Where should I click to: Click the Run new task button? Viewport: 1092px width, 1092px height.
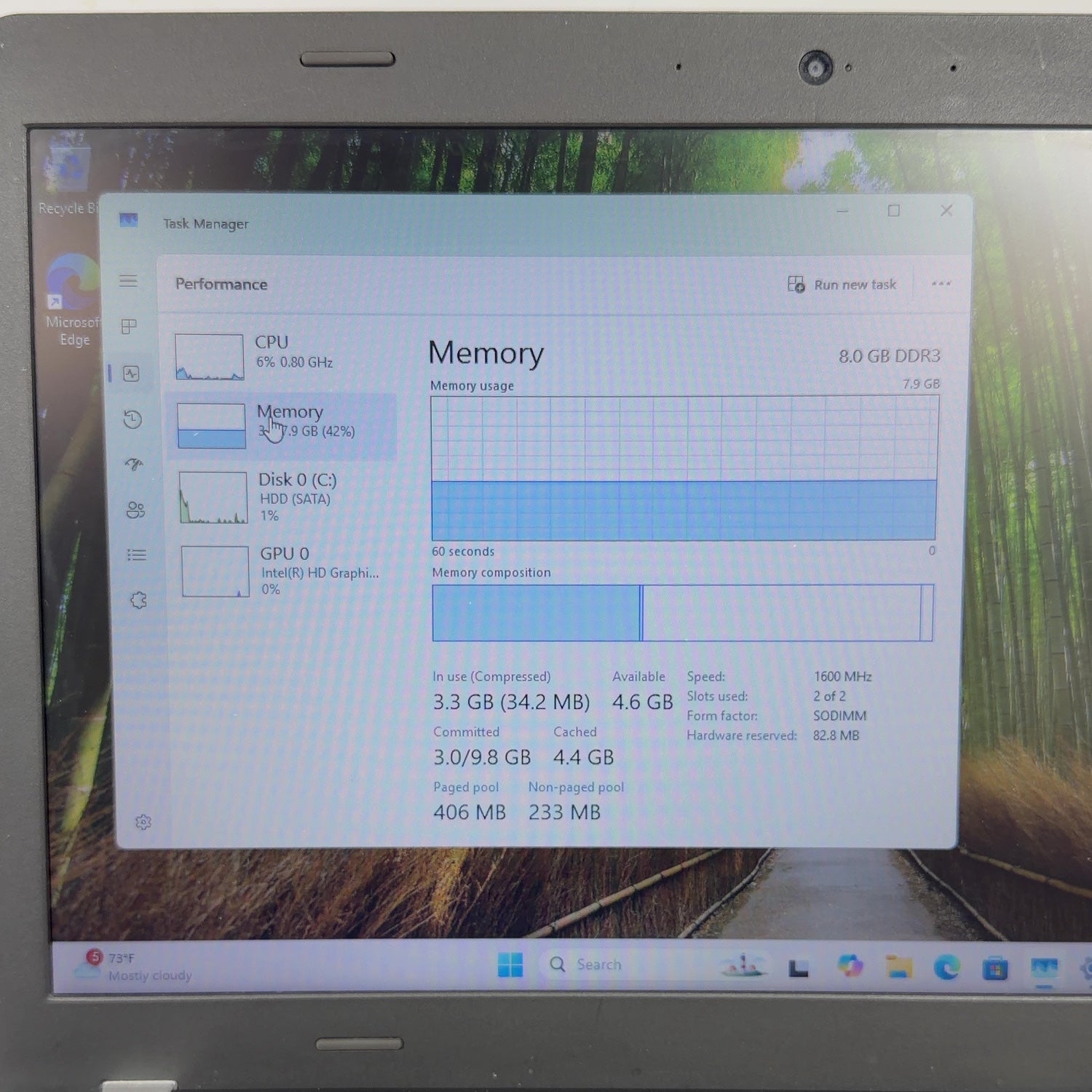(842, 285)
